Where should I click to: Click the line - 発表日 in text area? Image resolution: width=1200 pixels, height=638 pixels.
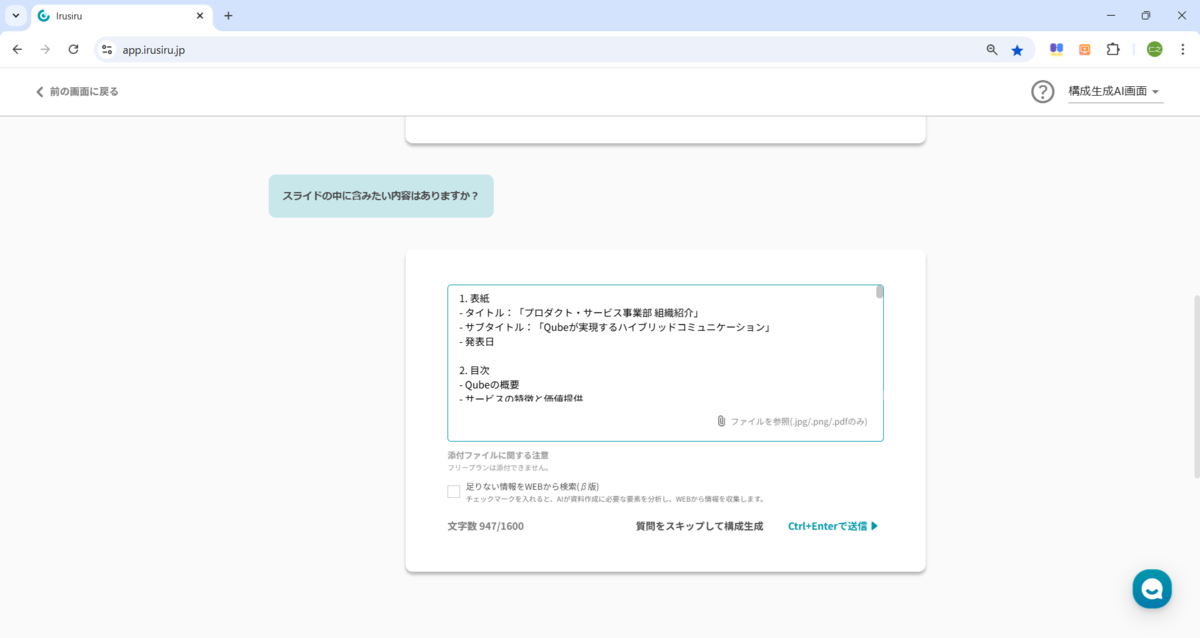[477, 341]
